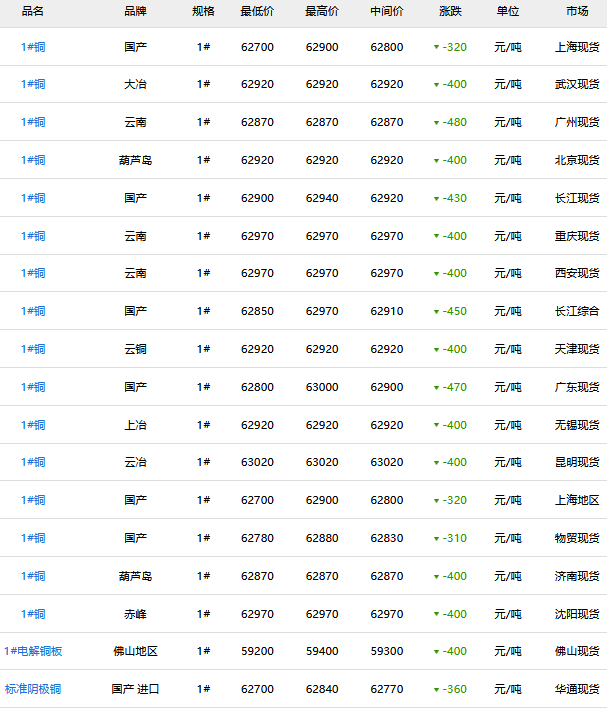Viewport: 607px width, 711px height.
Task: Click the down arrow beside -310
Action: point(436,539)
